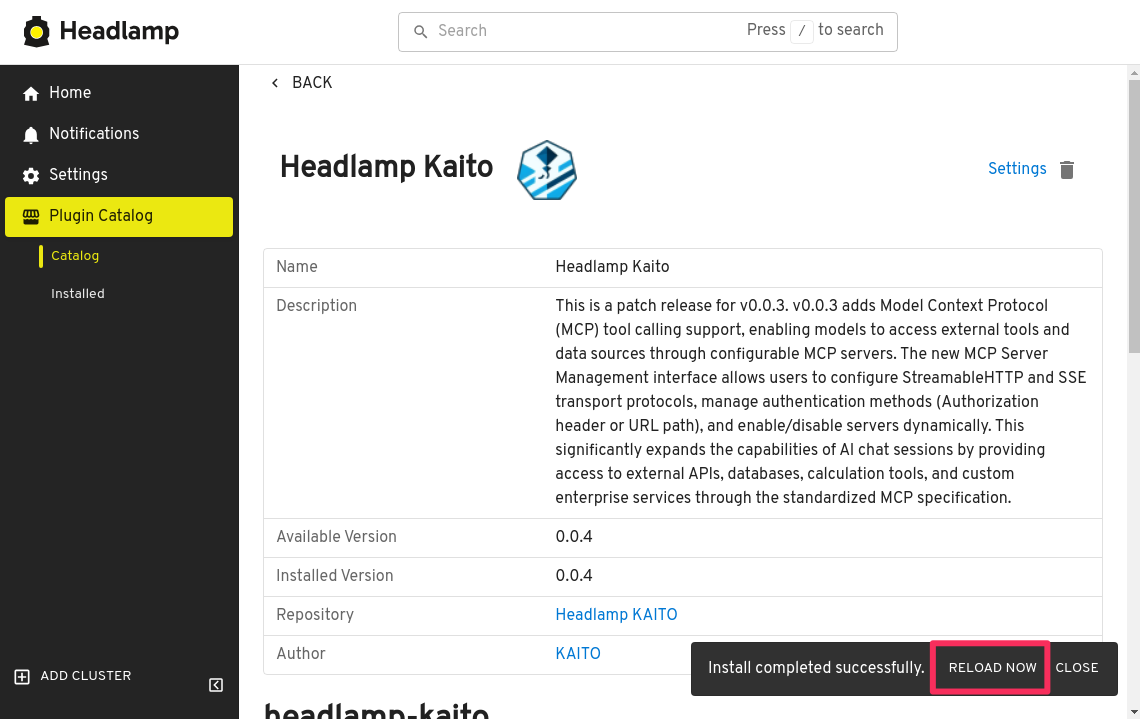Image resolution: width=1140 pixels, height=719 pixels.
Task: Uninstall plugin with the trash icon
Action: [x=1067, y=170]
